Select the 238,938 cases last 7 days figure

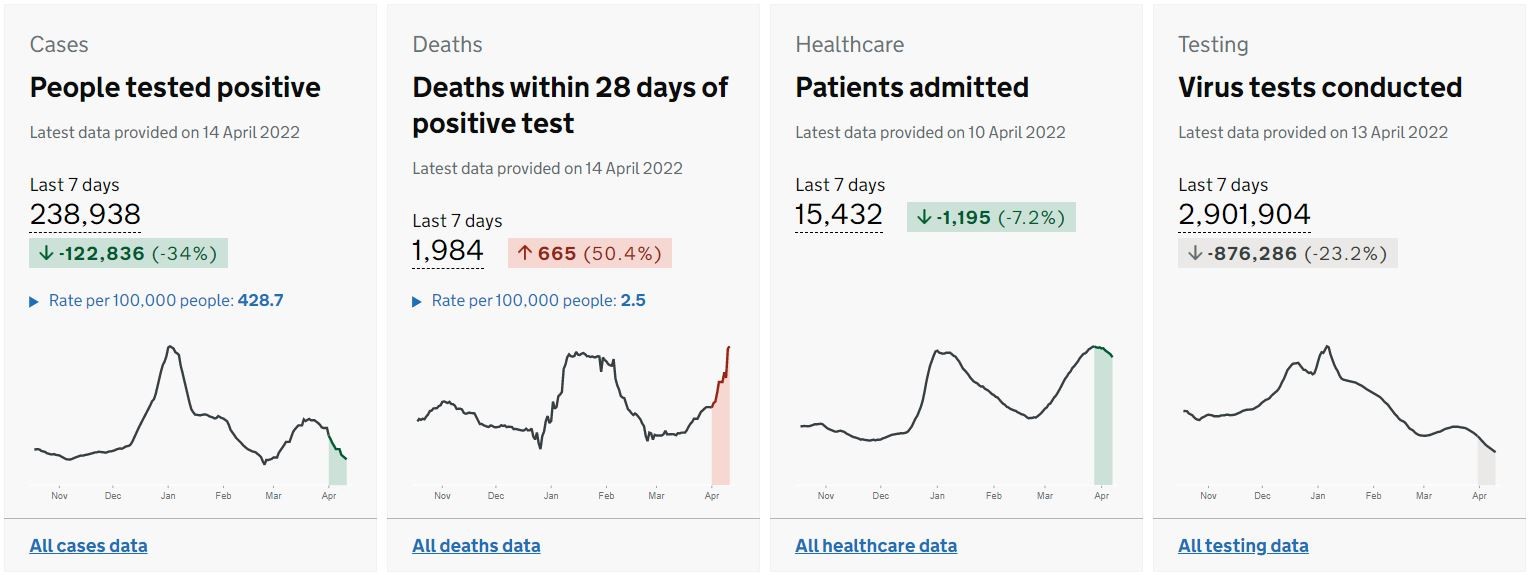pos(85,215)
